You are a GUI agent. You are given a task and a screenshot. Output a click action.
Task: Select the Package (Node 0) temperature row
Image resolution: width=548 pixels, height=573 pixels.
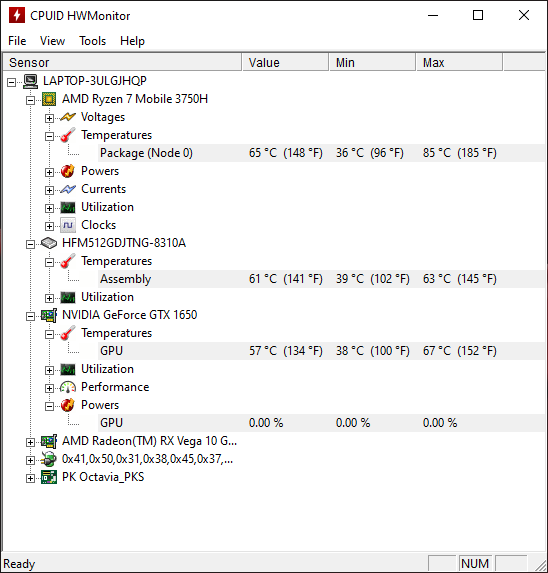click(x=321, y=153)
